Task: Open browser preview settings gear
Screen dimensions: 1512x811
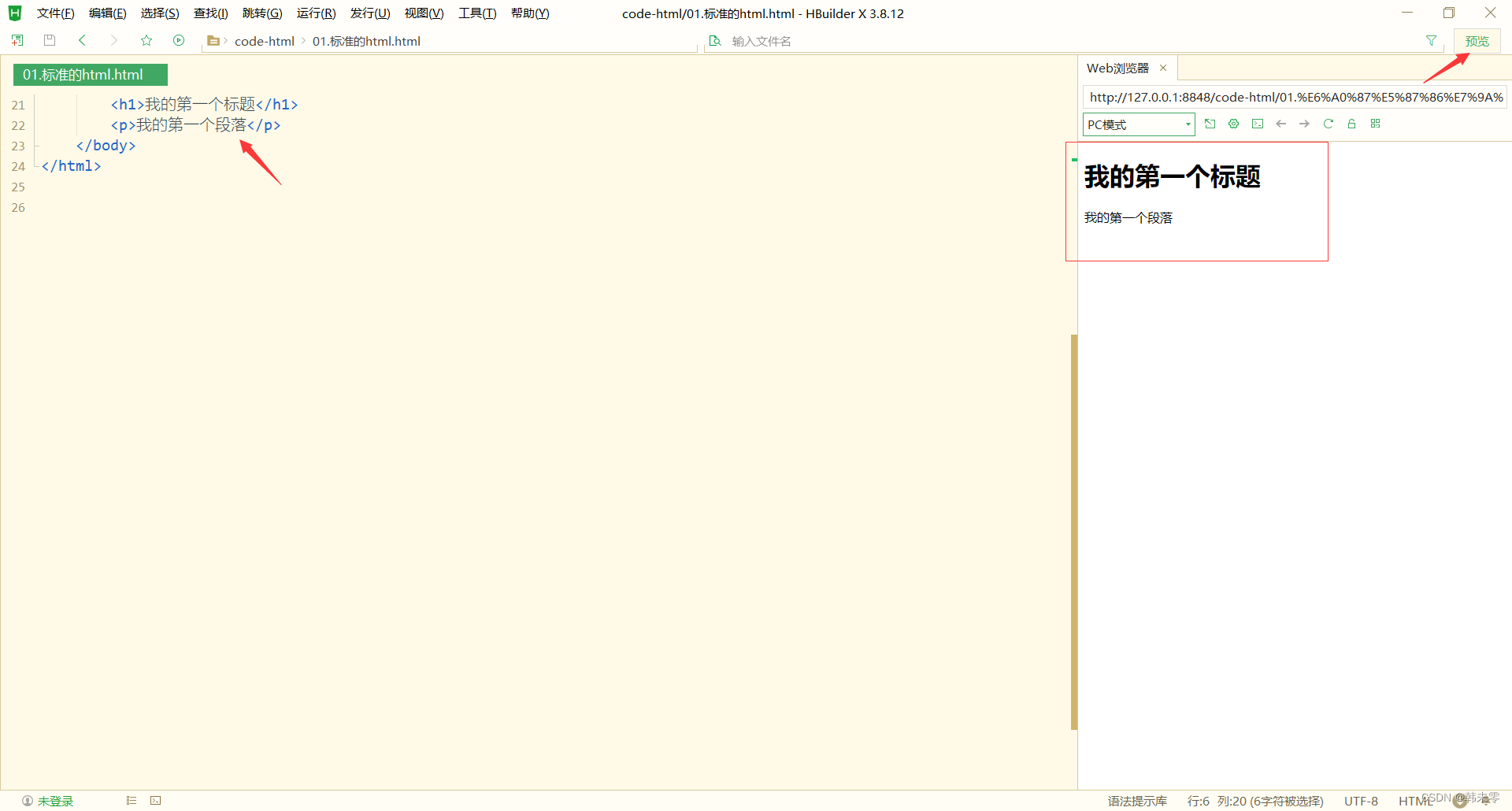Action: click(x=1233, y=124)
